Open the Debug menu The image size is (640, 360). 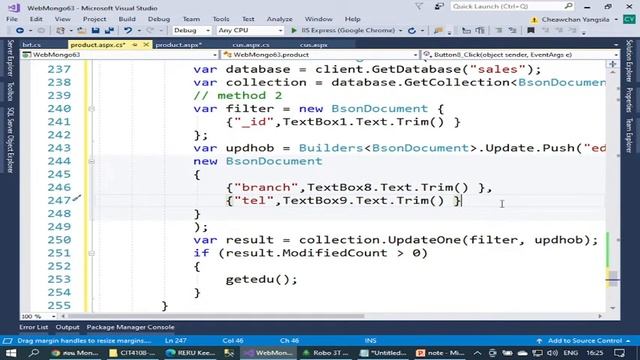[159, 19]
